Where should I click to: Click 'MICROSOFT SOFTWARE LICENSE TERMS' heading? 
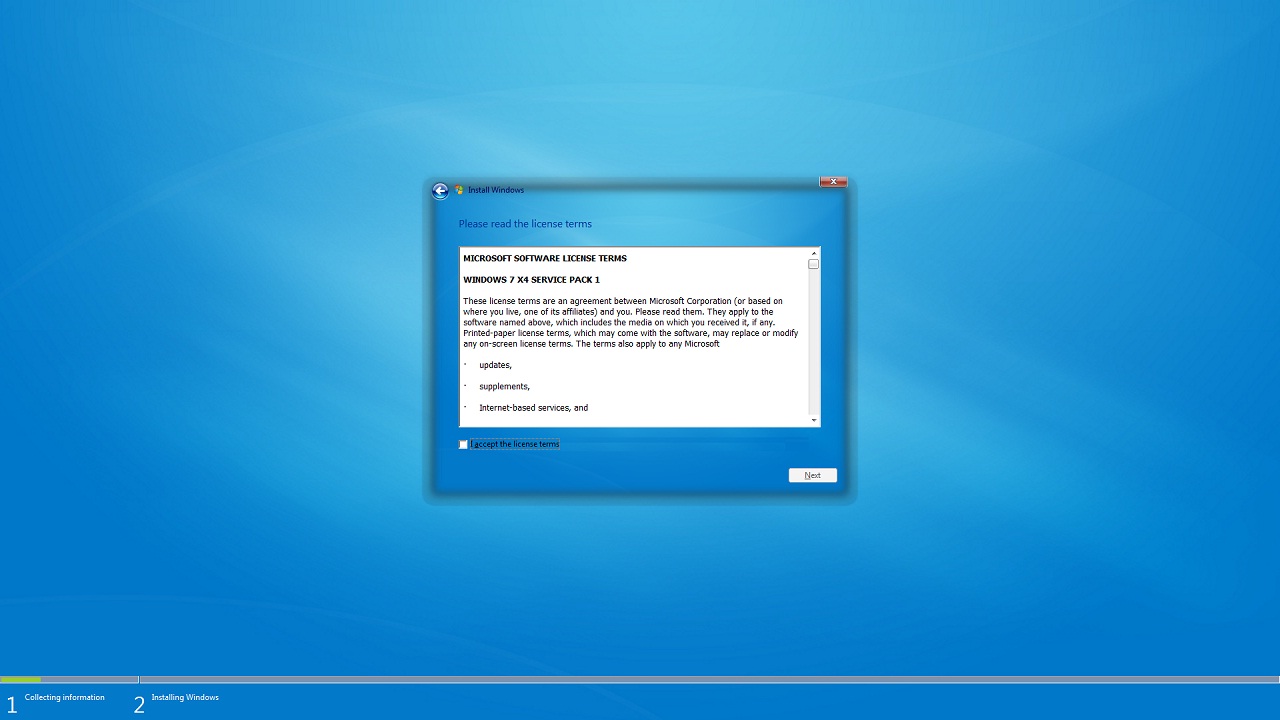545,258
